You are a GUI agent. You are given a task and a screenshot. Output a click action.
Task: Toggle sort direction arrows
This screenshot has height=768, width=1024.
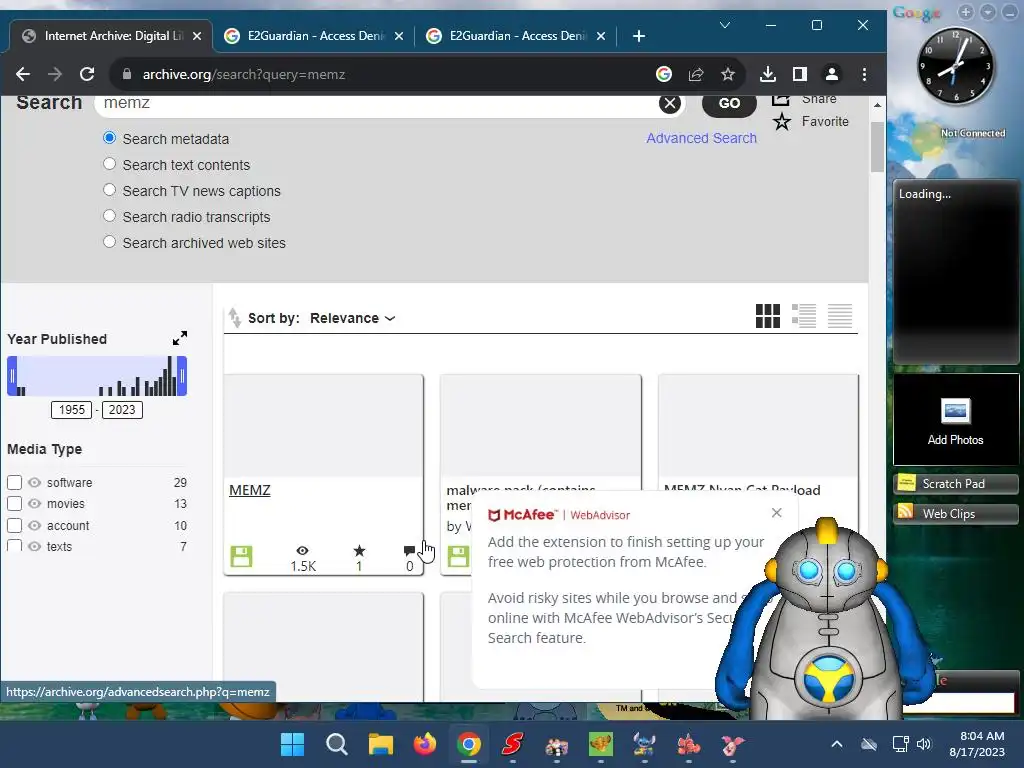(234, 318)
